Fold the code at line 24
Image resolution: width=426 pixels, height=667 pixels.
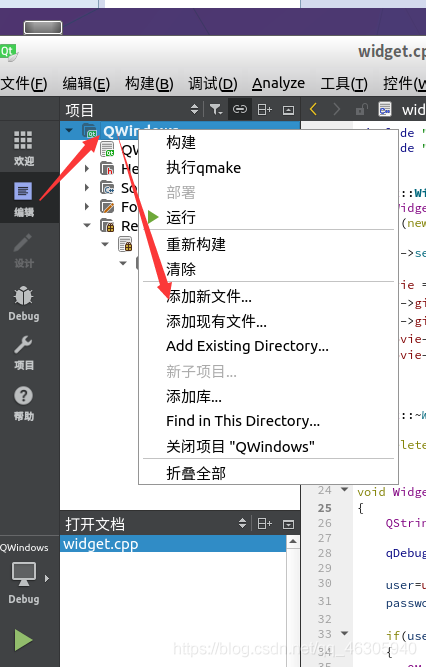coord(344,490)
